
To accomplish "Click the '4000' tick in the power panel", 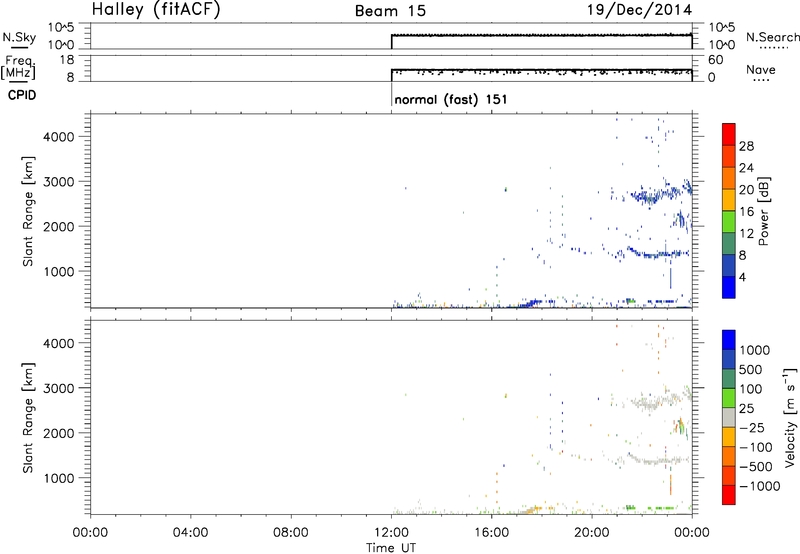I will pyautogui.click(x=59, y=137).
